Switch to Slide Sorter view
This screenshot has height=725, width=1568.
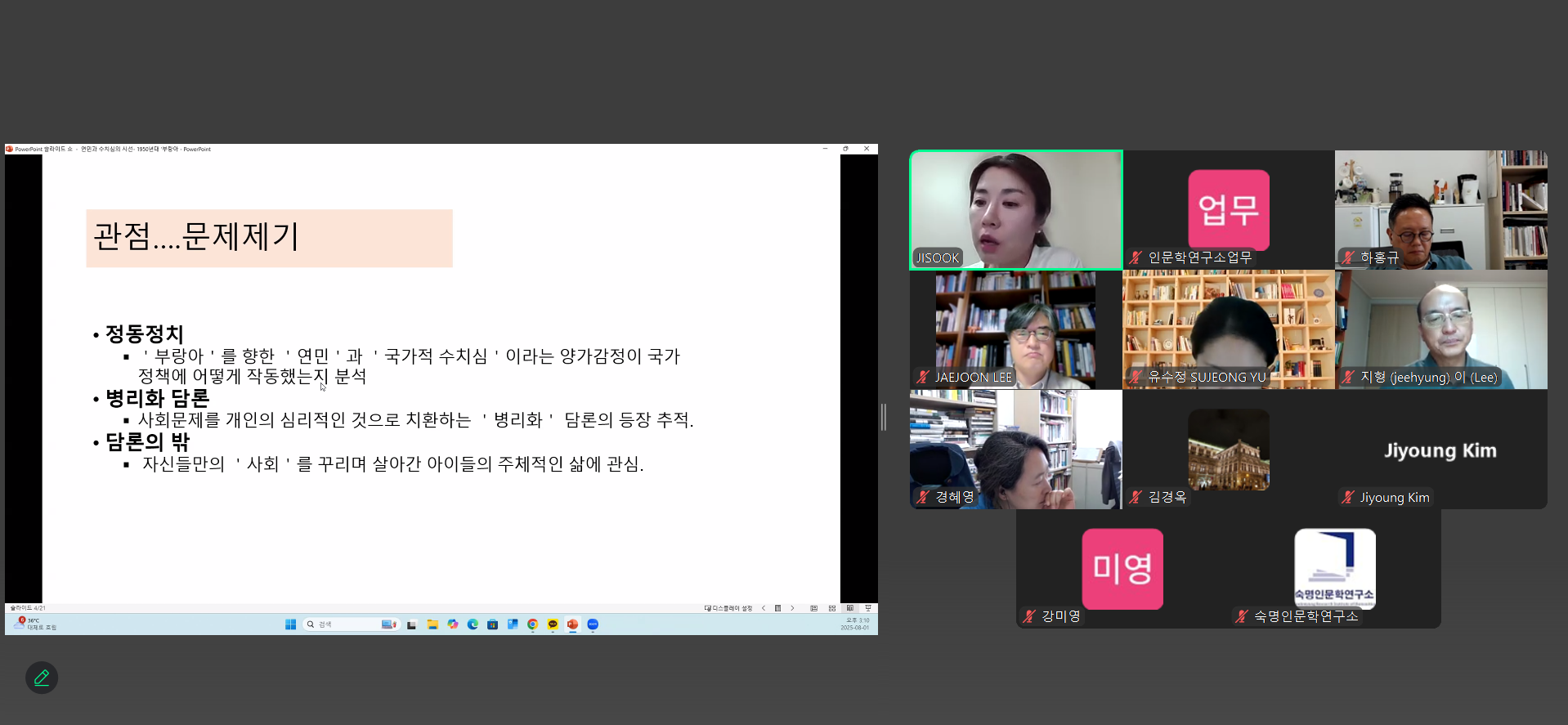click(x=832, y=608)
